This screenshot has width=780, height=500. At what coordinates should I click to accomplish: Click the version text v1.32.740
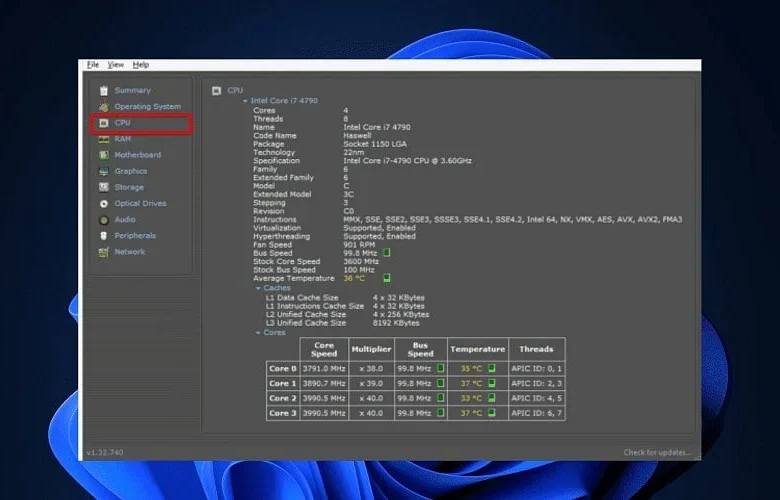[x=104, y=452]
